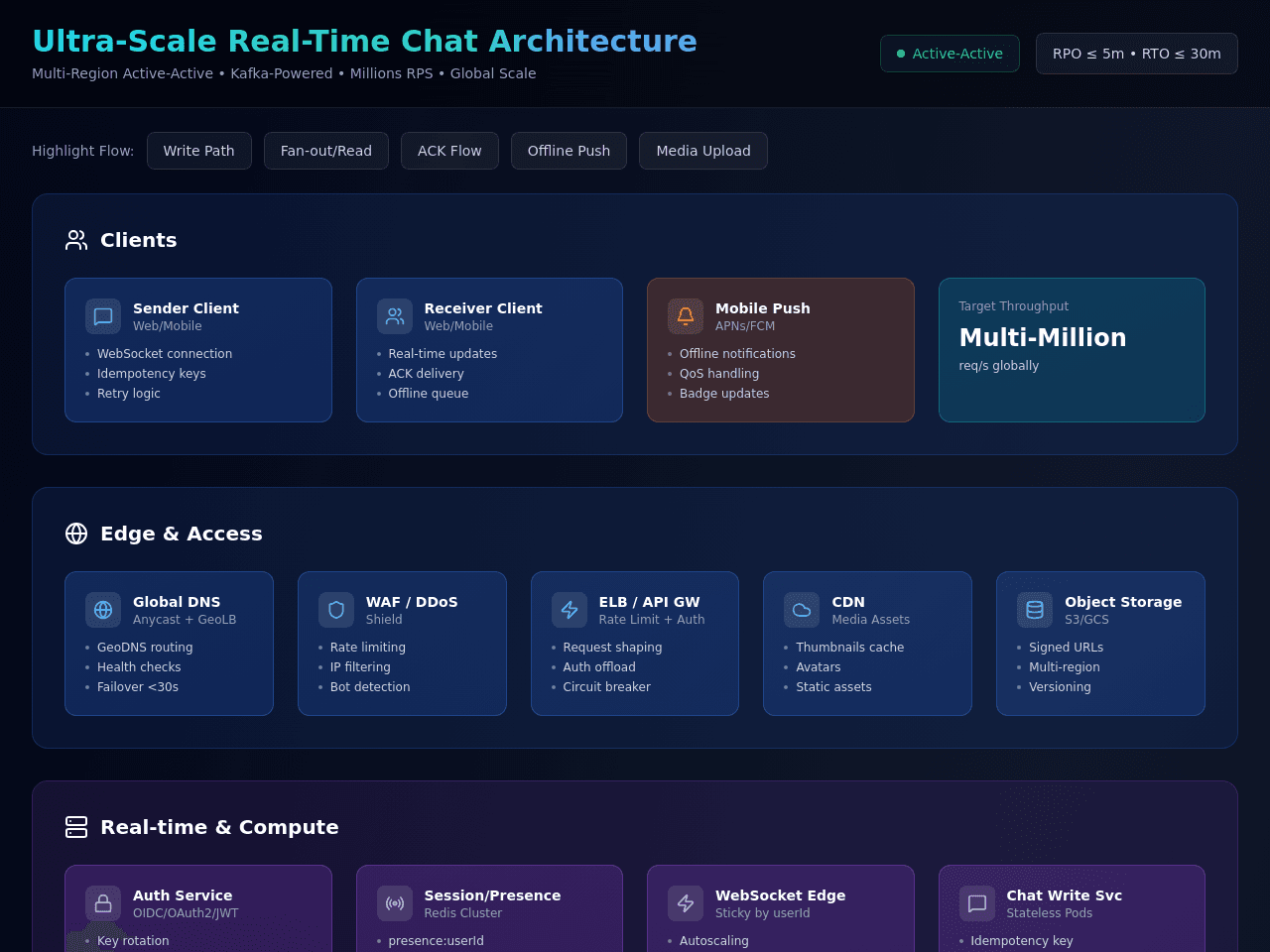Screen dimensions: 1270x952
Task: Click the Auth Service card title
Action: pos(183,895)
